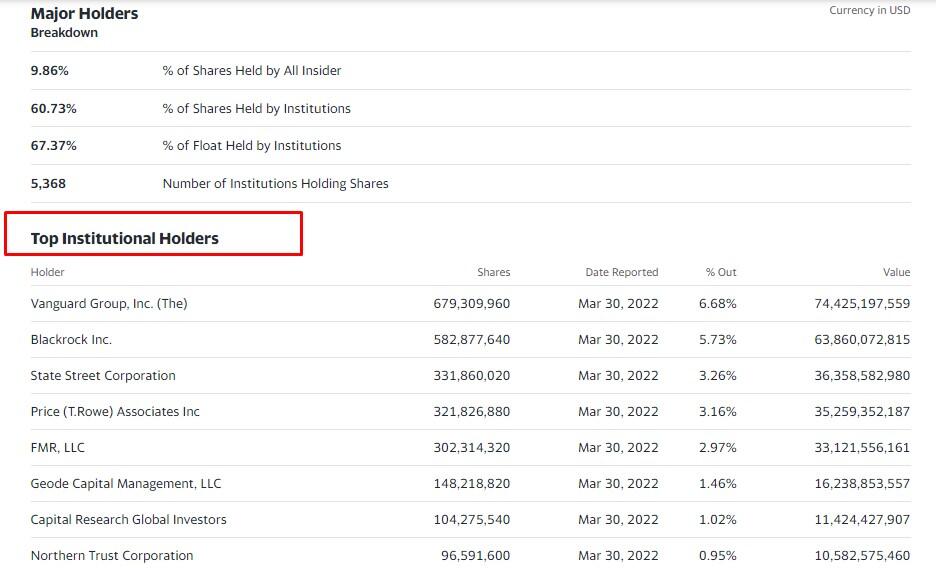Screen dimensions: 936x568
Task: Select State Street's 3.26% value
Action: [x=718, y=376]
